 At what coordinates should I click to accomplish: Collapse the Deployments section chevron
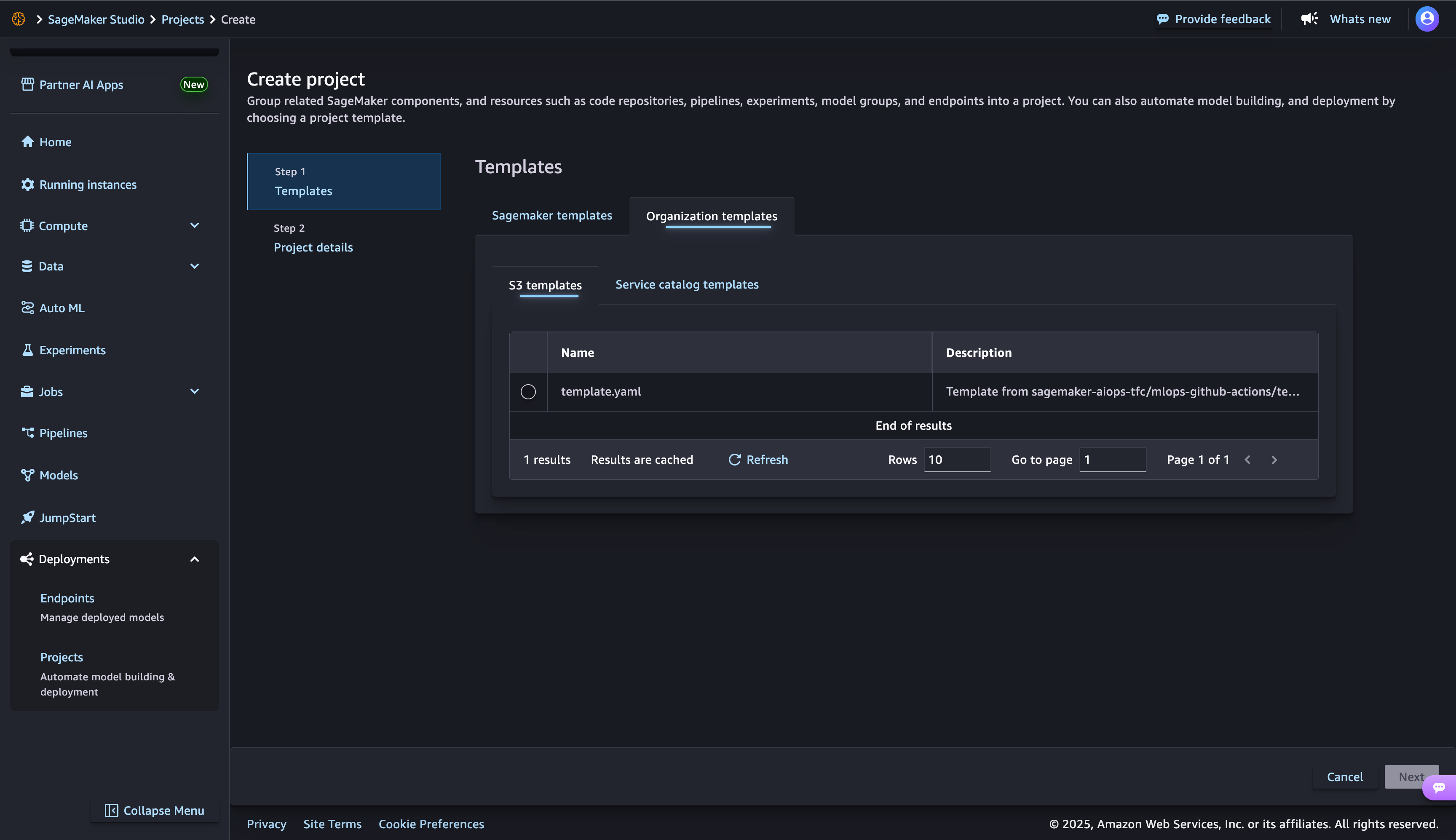(x=194, y=559)
